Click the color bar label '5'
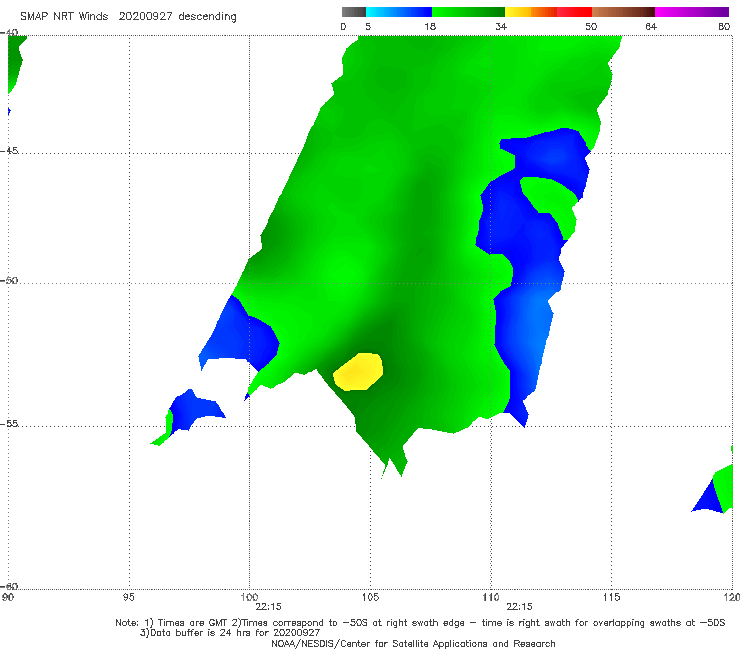This screenshot has height=650, width=740. [368, 27]
